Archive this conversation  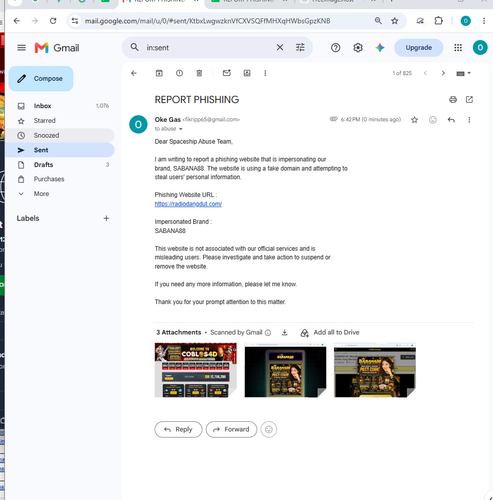(159, 73)
